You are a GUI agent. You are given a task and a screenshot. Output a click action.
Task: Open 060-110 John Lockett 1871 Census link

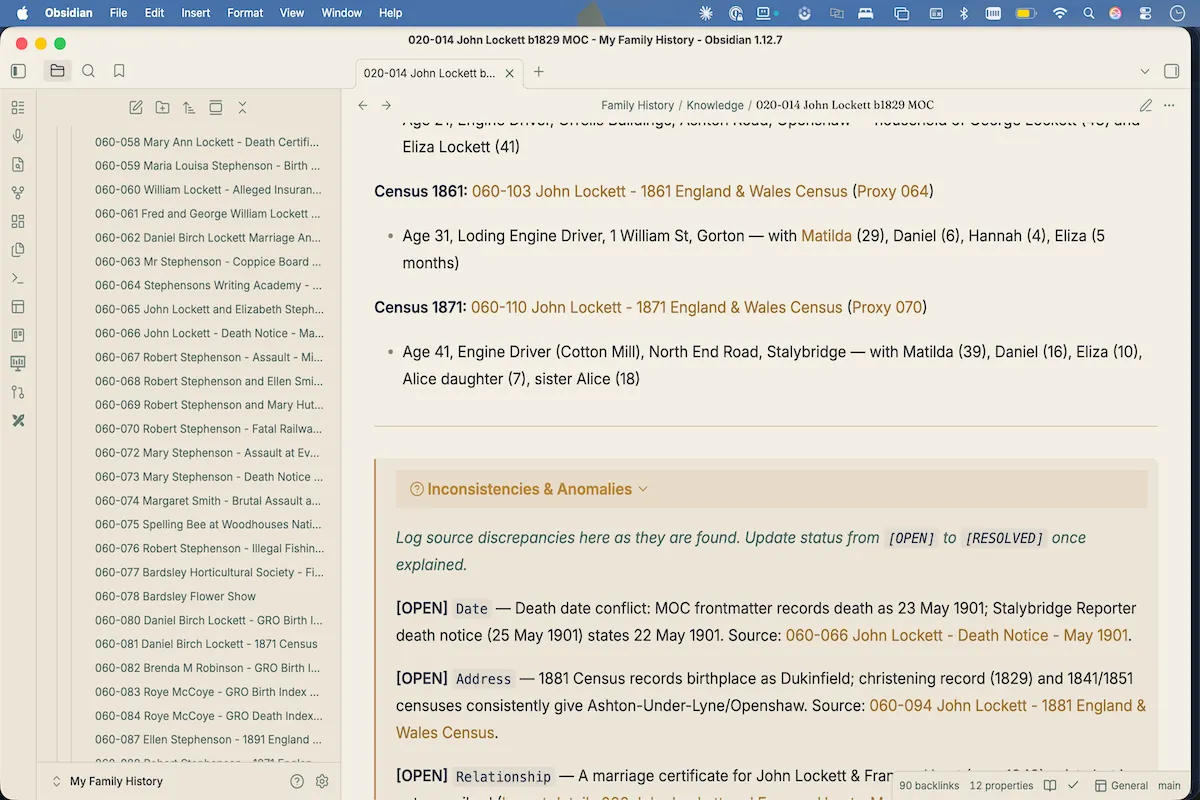pos(657,307)
